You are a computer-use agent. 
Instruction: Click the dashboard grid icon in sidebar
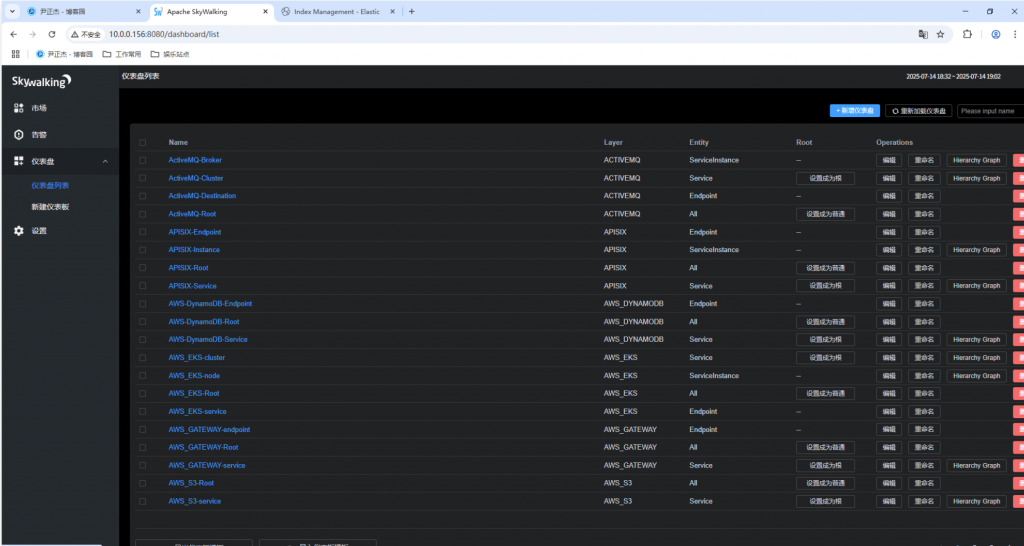(x=18, y=161)
